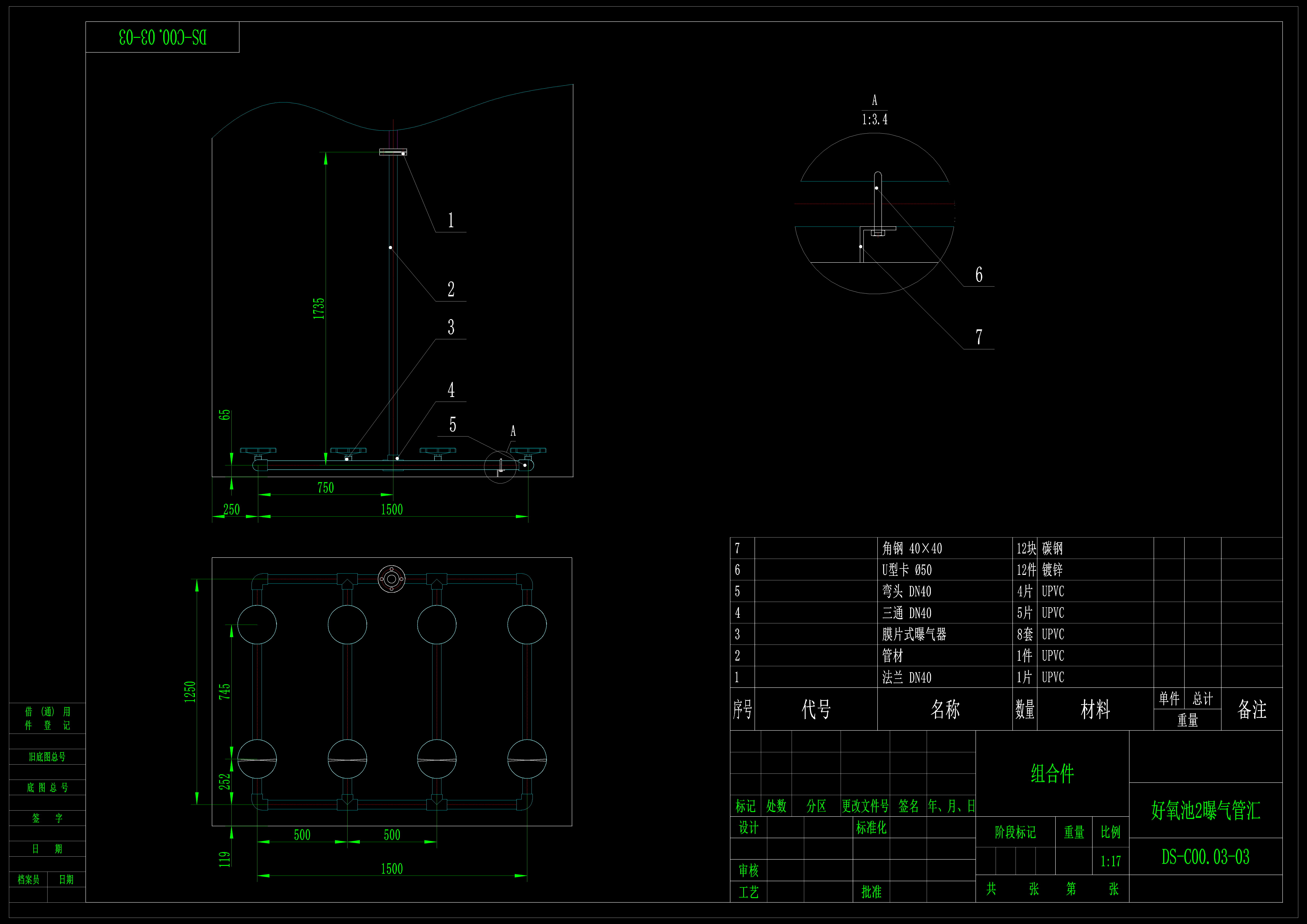The image size is (1307, 924).
Task: Select the 共 sheet count label
Action: 991,889
